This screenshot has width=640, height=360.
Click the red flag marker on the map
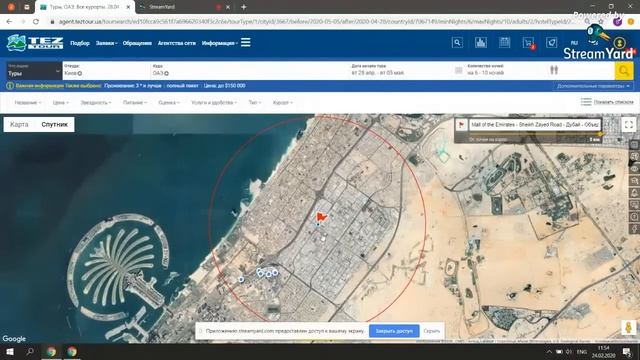321,217
